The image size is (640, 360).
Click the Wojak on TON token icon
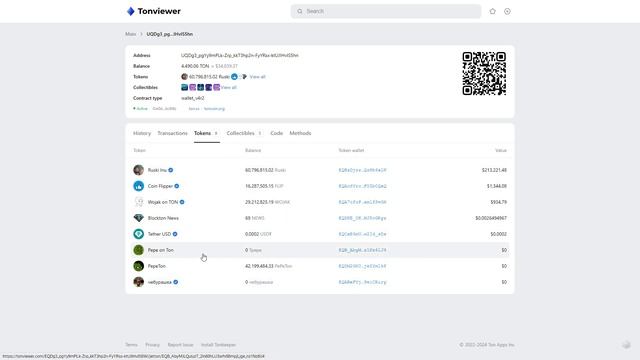(x=138, y=202)
